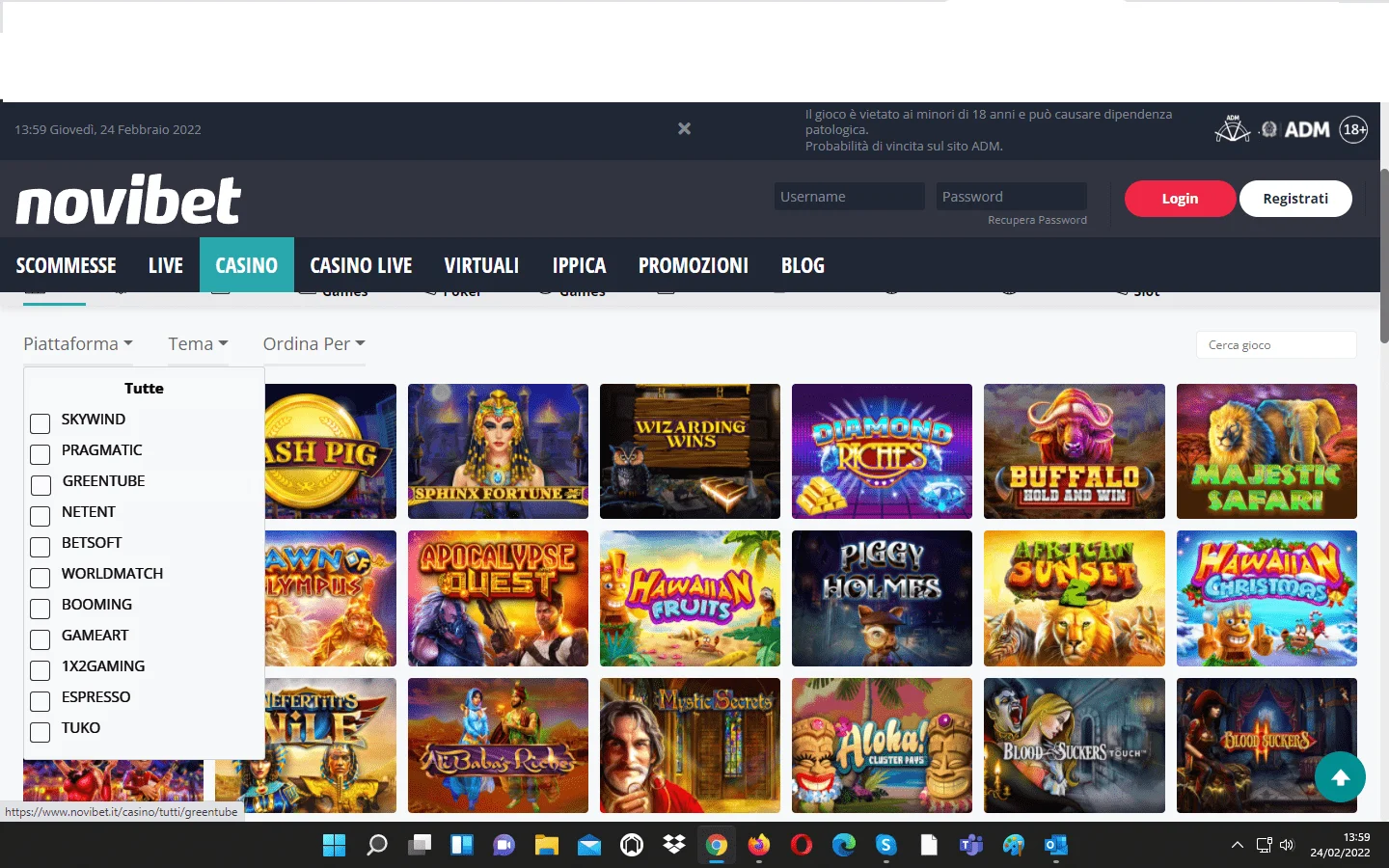Click the 18+ age badge

1354,129
